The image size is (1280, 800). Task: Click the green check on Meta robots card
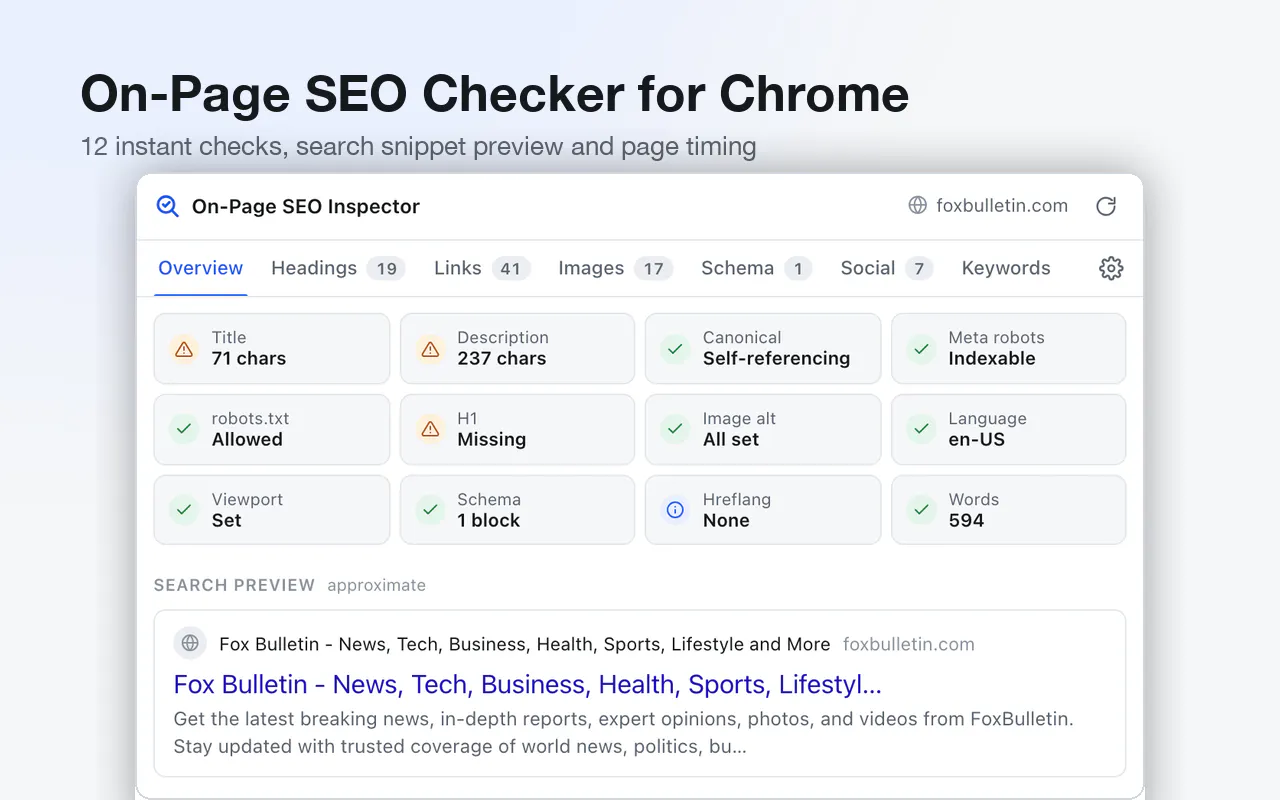pyautogui.click(x=921, y=349)
